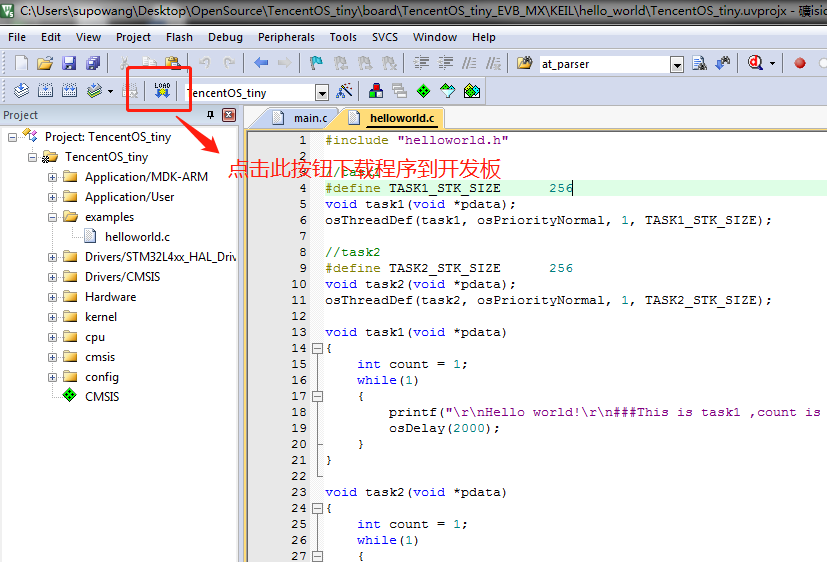Toggle the code fold at line 27

pyautogui.click(x=317, y=556)
